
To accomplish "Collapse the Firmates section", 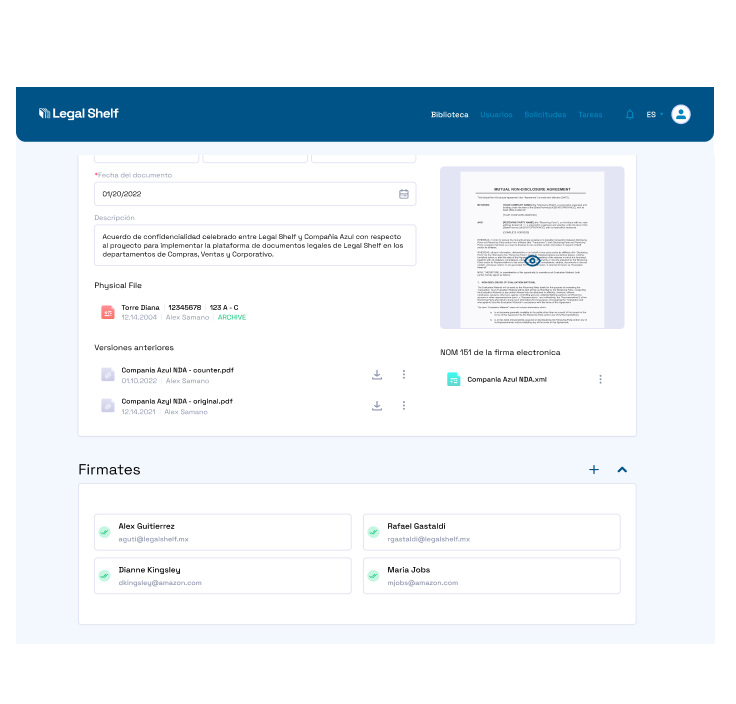I will (622, 469).
